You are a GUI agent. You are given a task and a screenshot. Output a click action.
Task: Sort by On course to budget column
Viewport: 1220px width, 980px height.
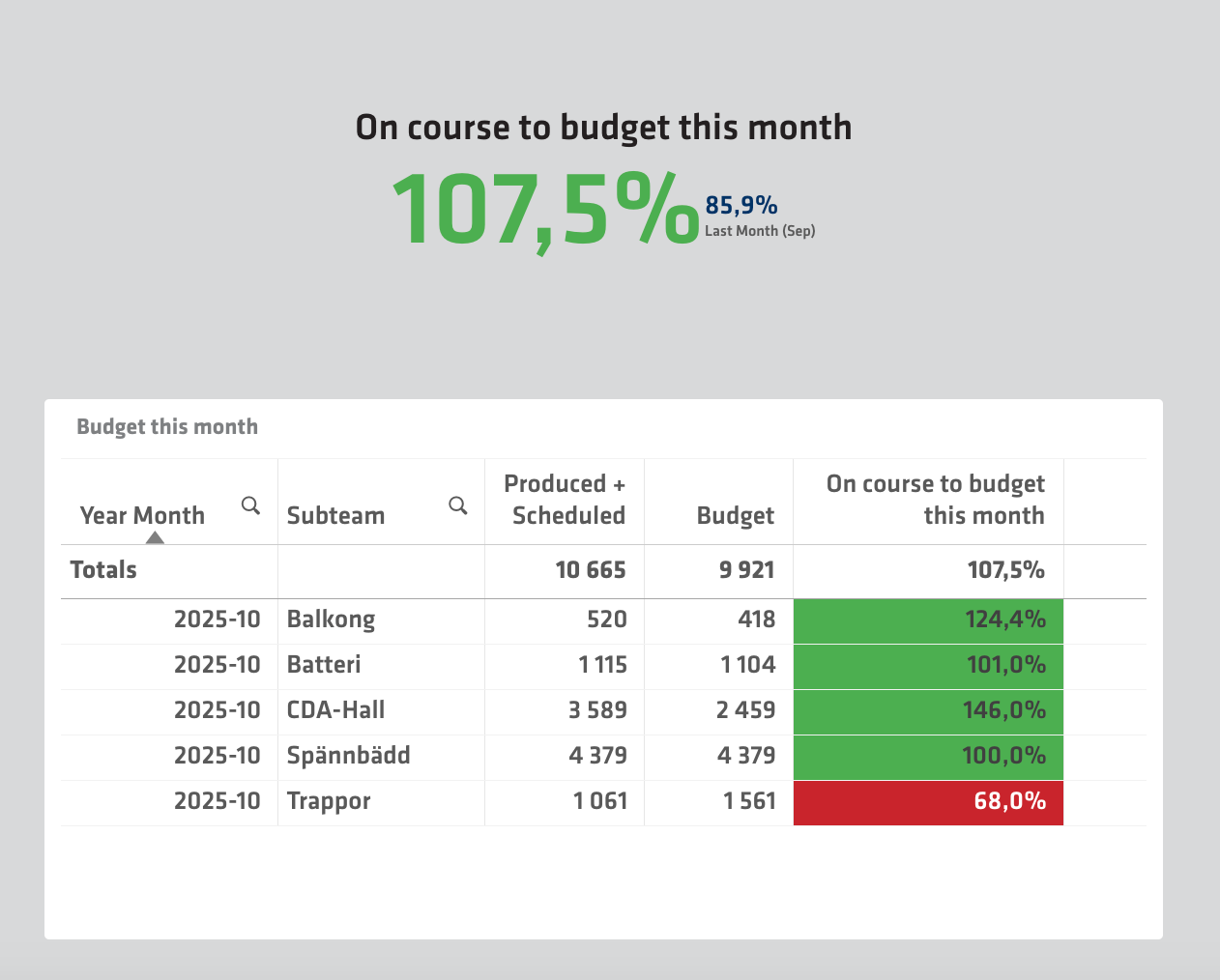(x=935, y=500)
